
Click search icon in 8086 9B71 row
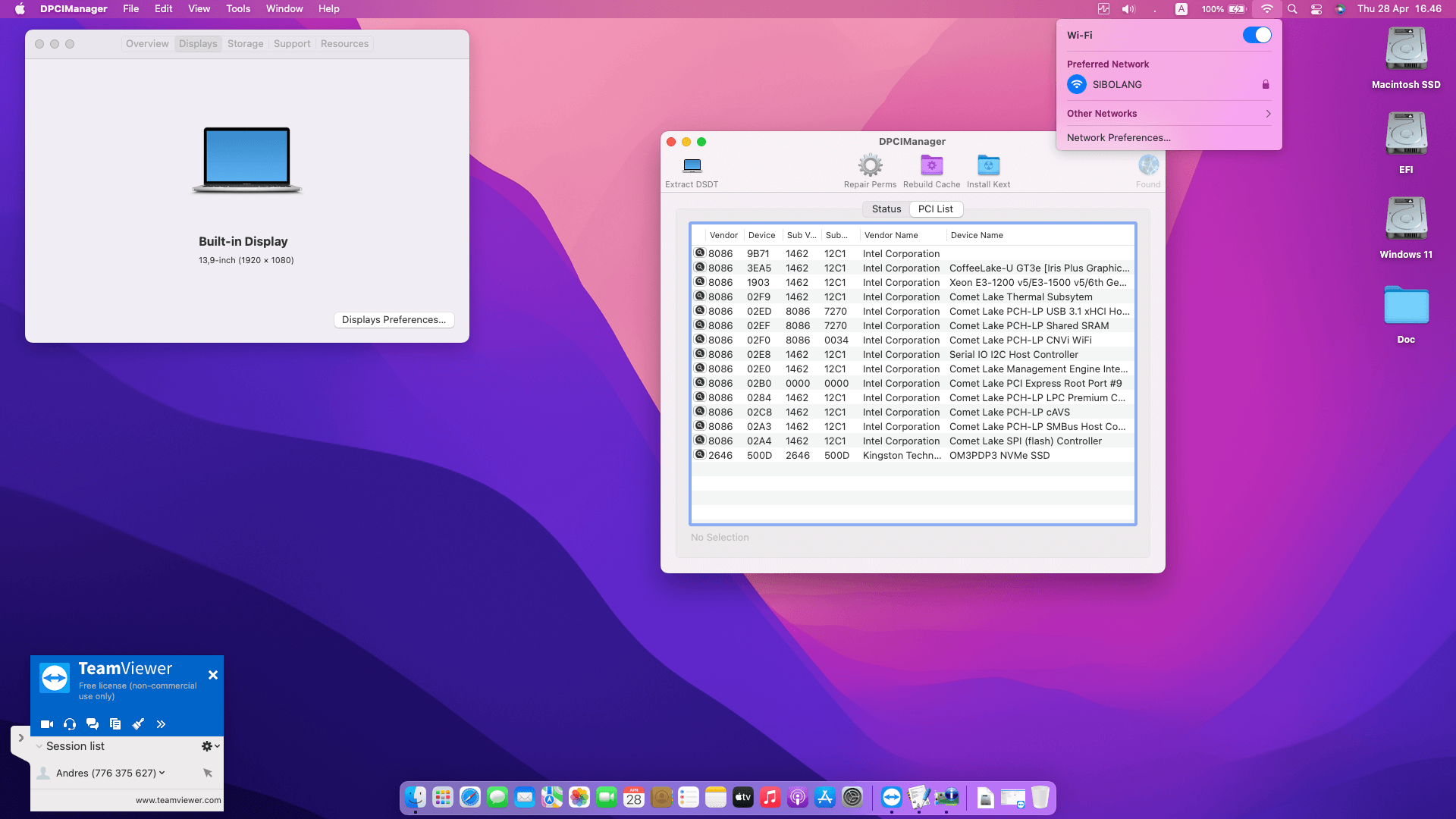click(x=700, y=253)
